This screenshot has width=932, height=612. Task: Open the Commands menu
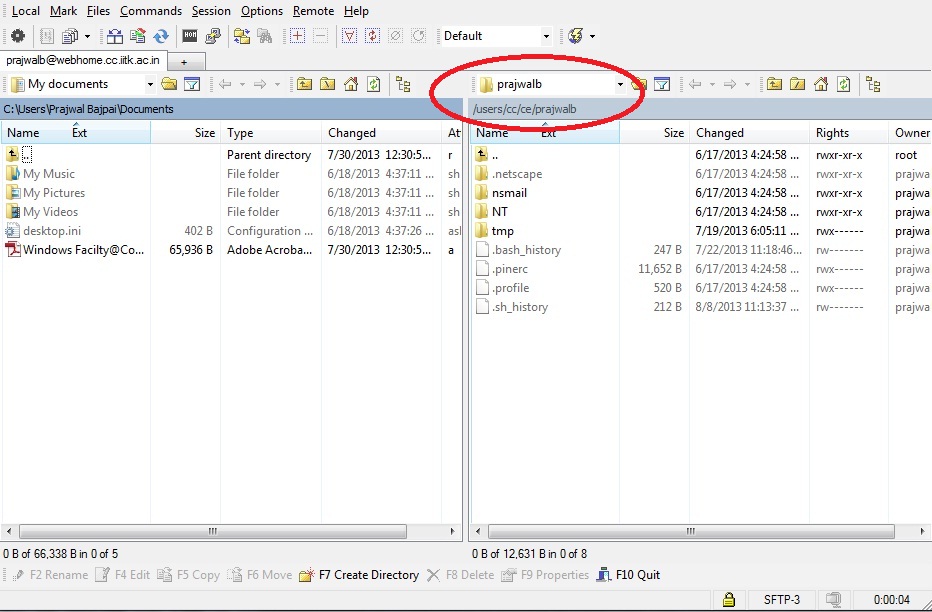point(150,11)
